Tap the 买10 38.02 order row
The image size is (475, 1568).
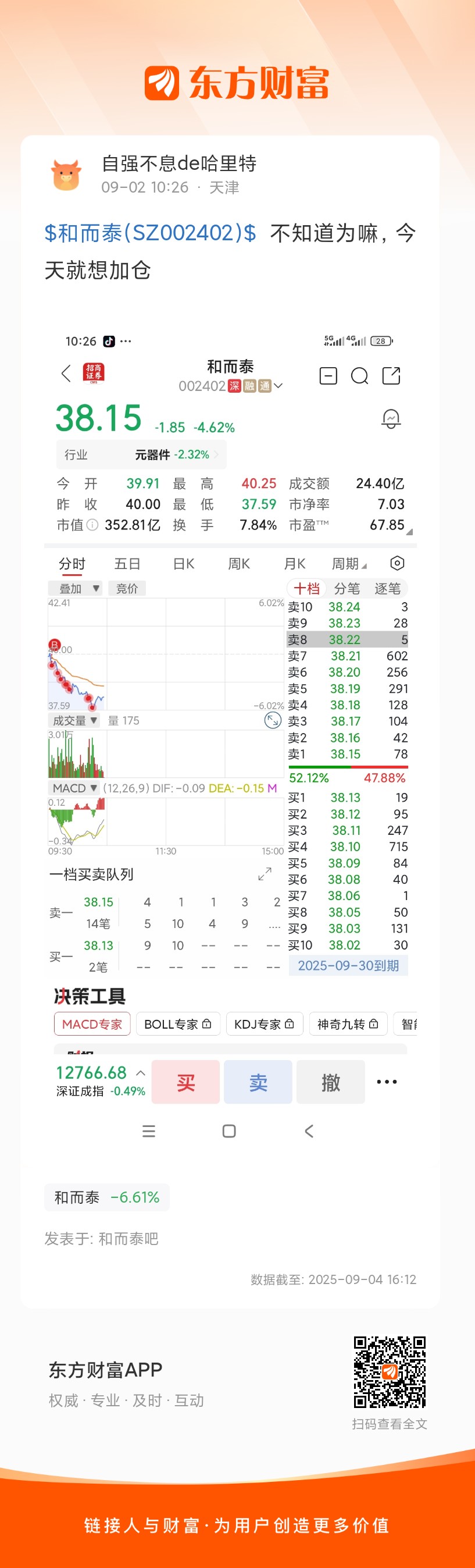click(348, 945)
